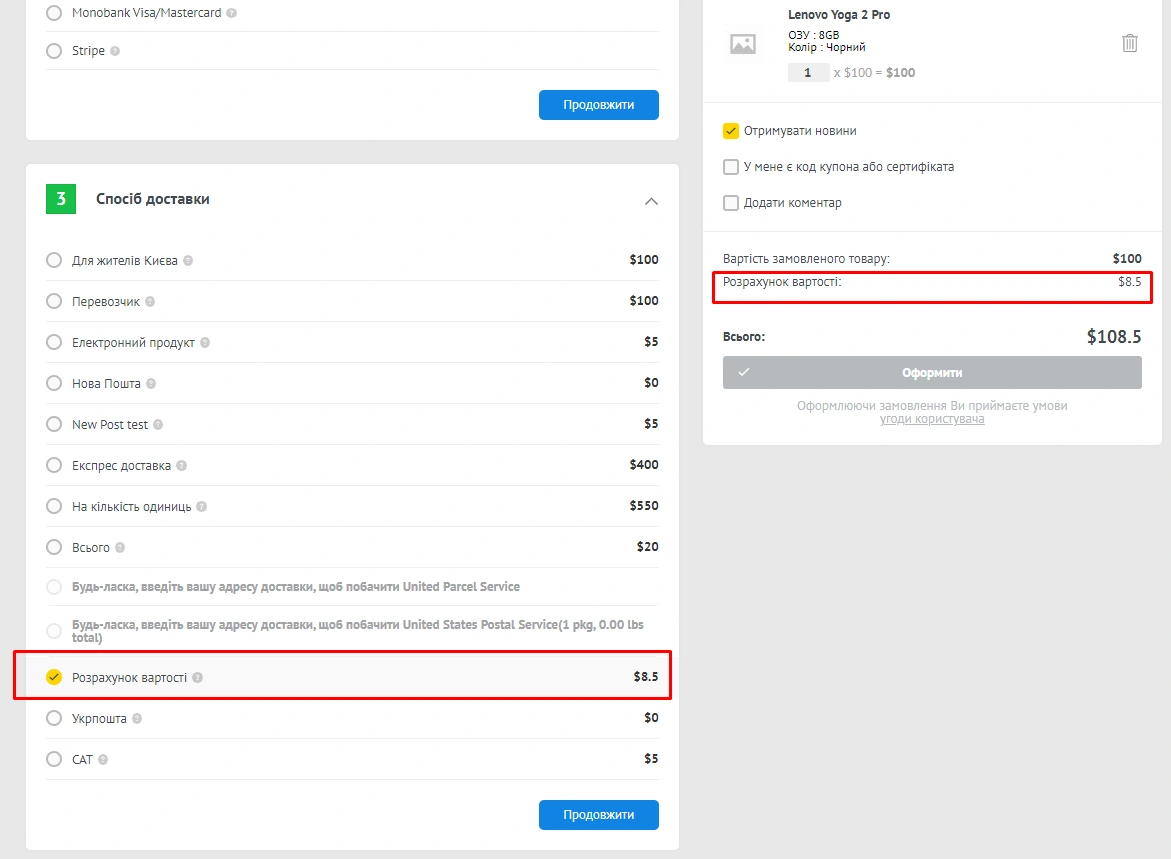Image resolution: width=1171 pixels, height=859 pixels.
Task: Click Продовжити under the delivery methods
Action: pos(598,815)
